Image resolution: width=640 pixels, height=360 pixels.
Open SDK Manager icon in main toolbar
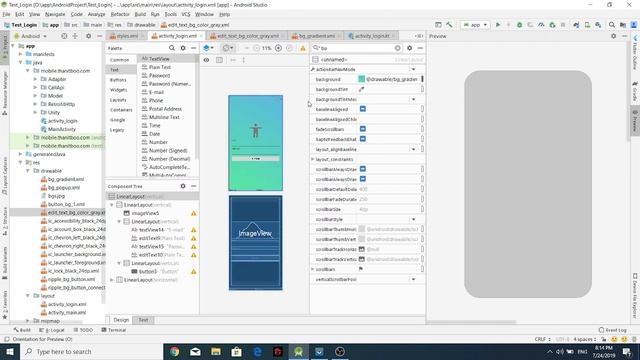pos(598,25)
